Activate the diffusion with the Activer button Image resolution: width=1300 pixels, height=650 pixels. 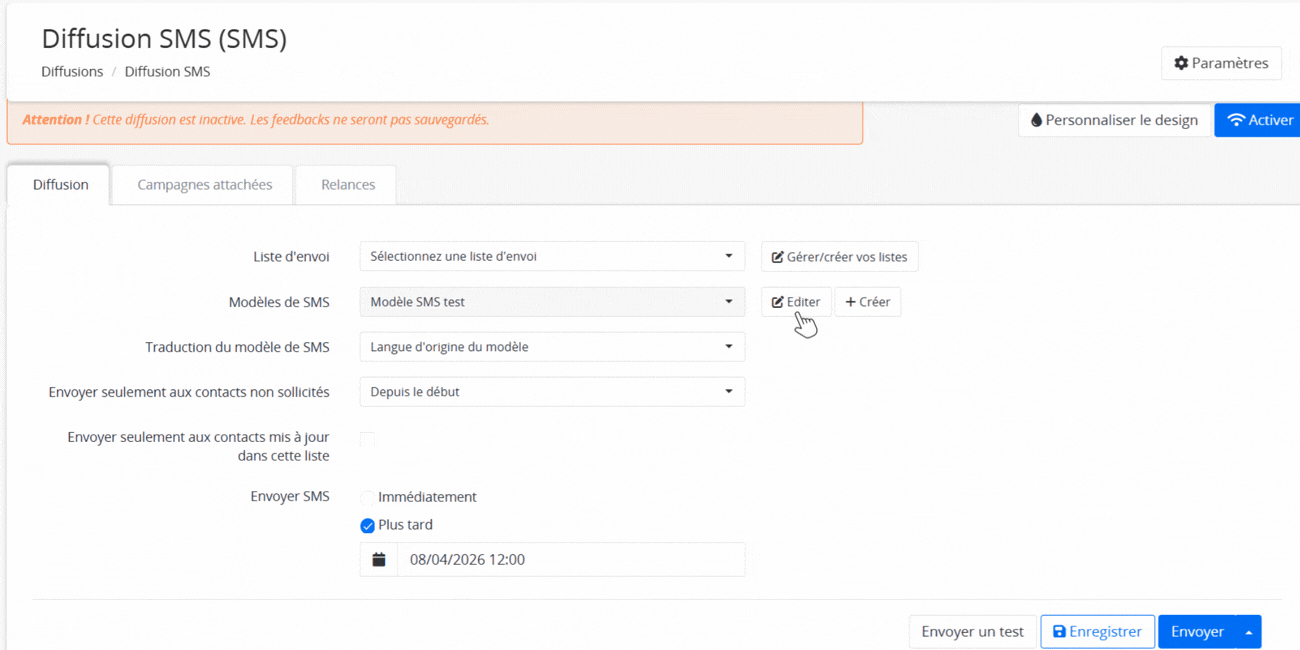pyautogui.click(x=1259, y=120)
